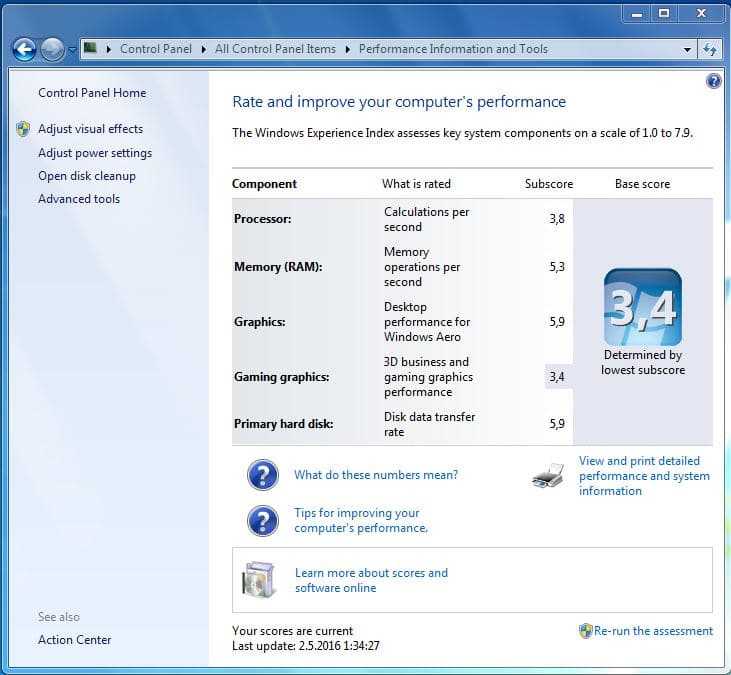The image size is (731, 675).
Task: Click Re-run the assessment
Action: coord(653,631)
